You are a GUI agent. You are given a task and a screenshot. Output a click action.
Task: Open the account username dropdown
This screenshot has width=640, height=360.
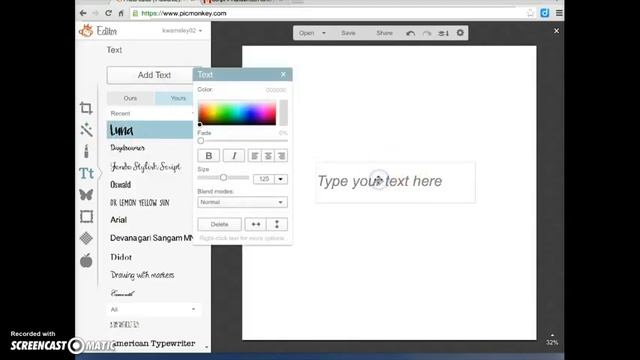(x=182, y=31)
